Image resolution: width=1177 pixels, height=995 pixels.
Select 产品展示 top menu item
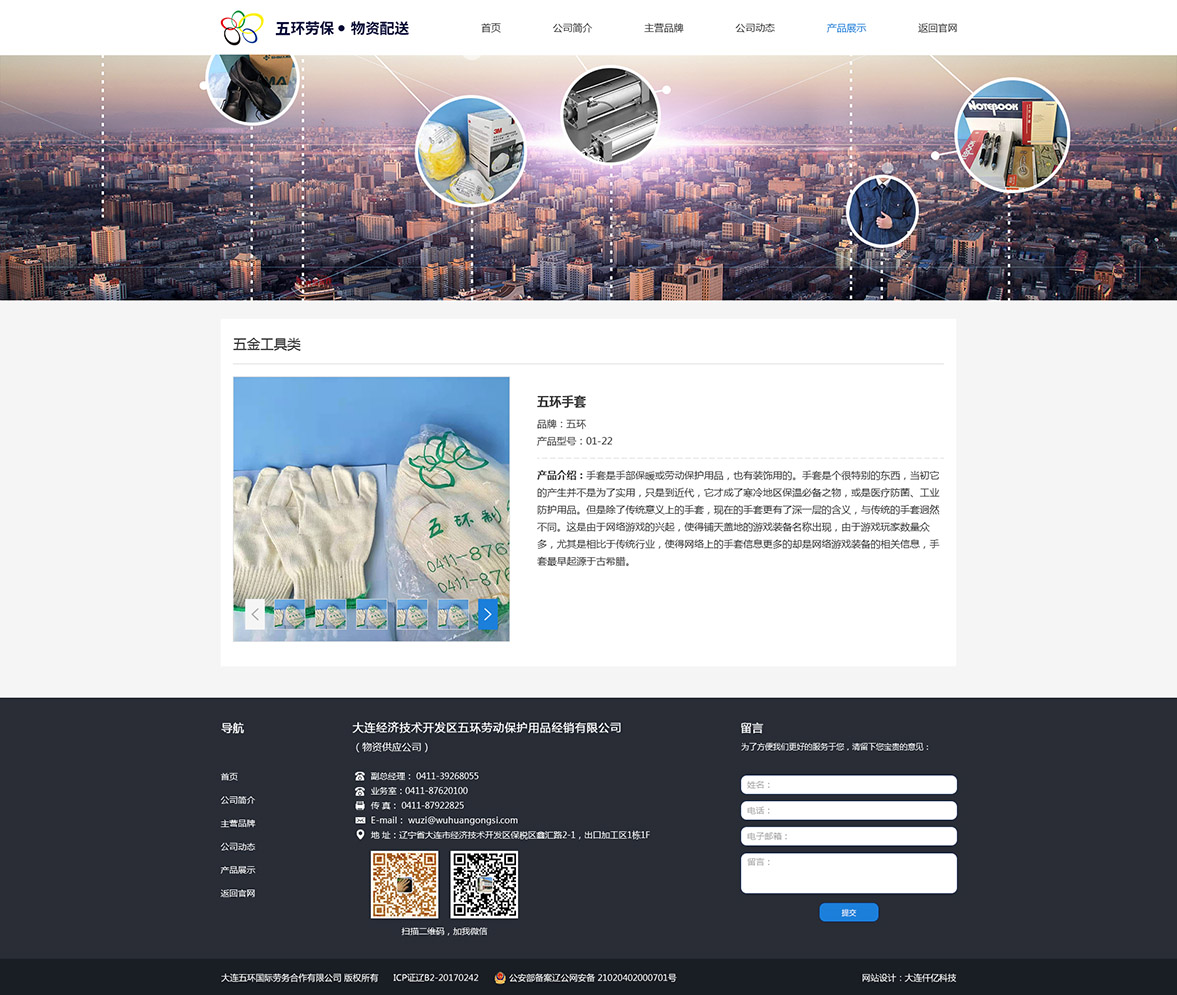click(846, 28)
